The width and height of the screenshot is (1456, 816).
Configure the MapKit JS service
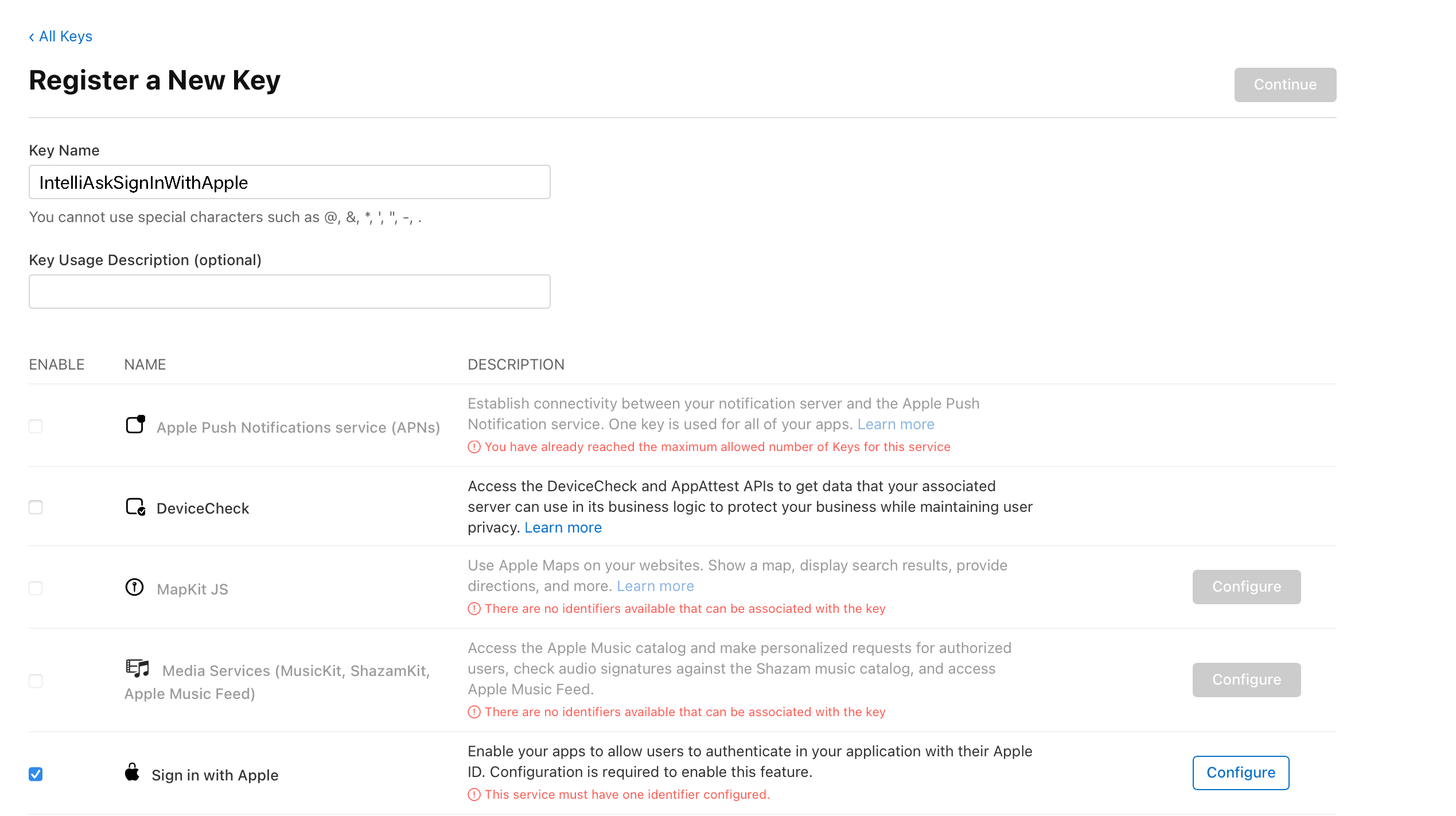(x=1247, y=587)
